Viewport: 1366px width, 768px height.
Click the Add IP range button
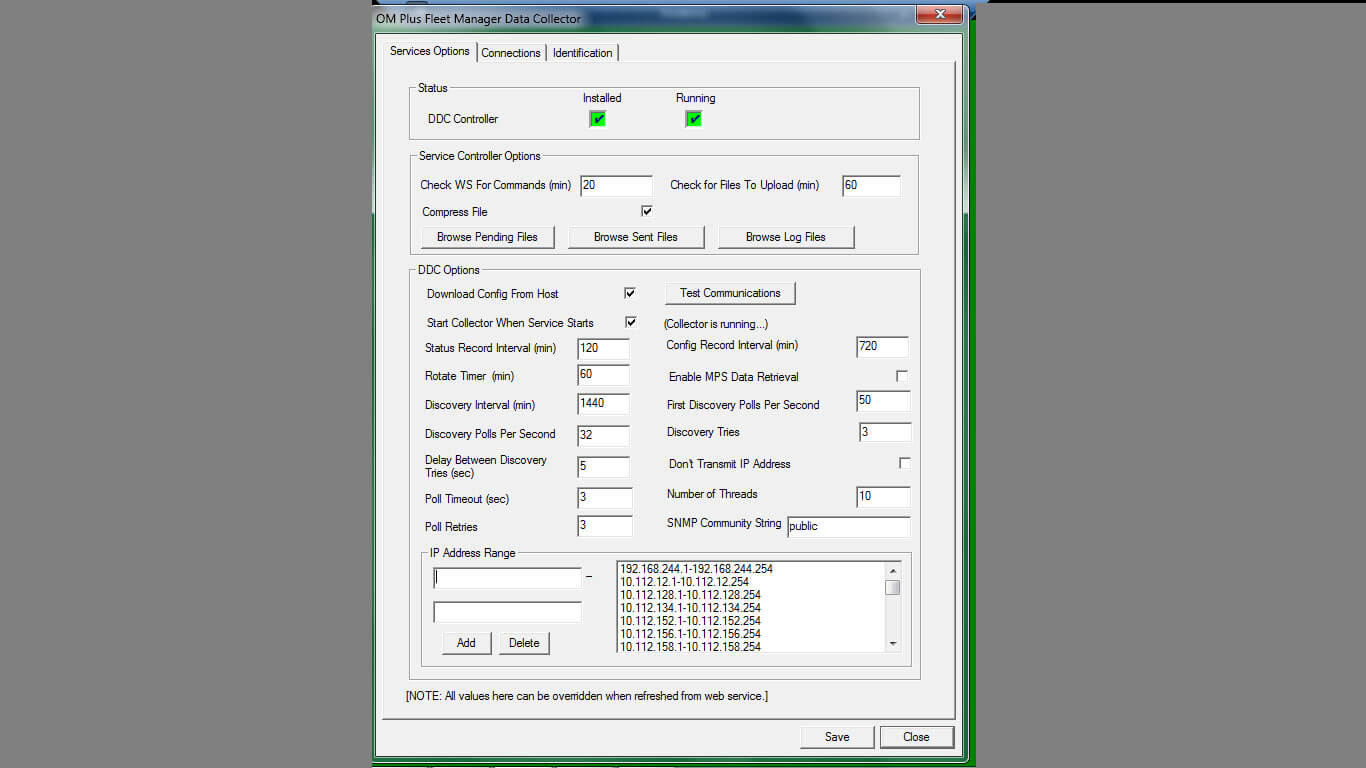[x=466, y=643]
